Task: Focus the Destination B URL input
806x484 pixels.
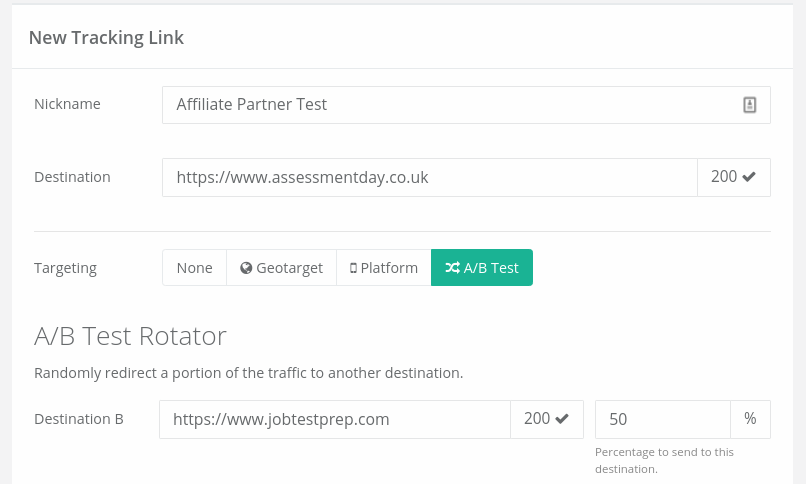Action: (x=335, y=419)
